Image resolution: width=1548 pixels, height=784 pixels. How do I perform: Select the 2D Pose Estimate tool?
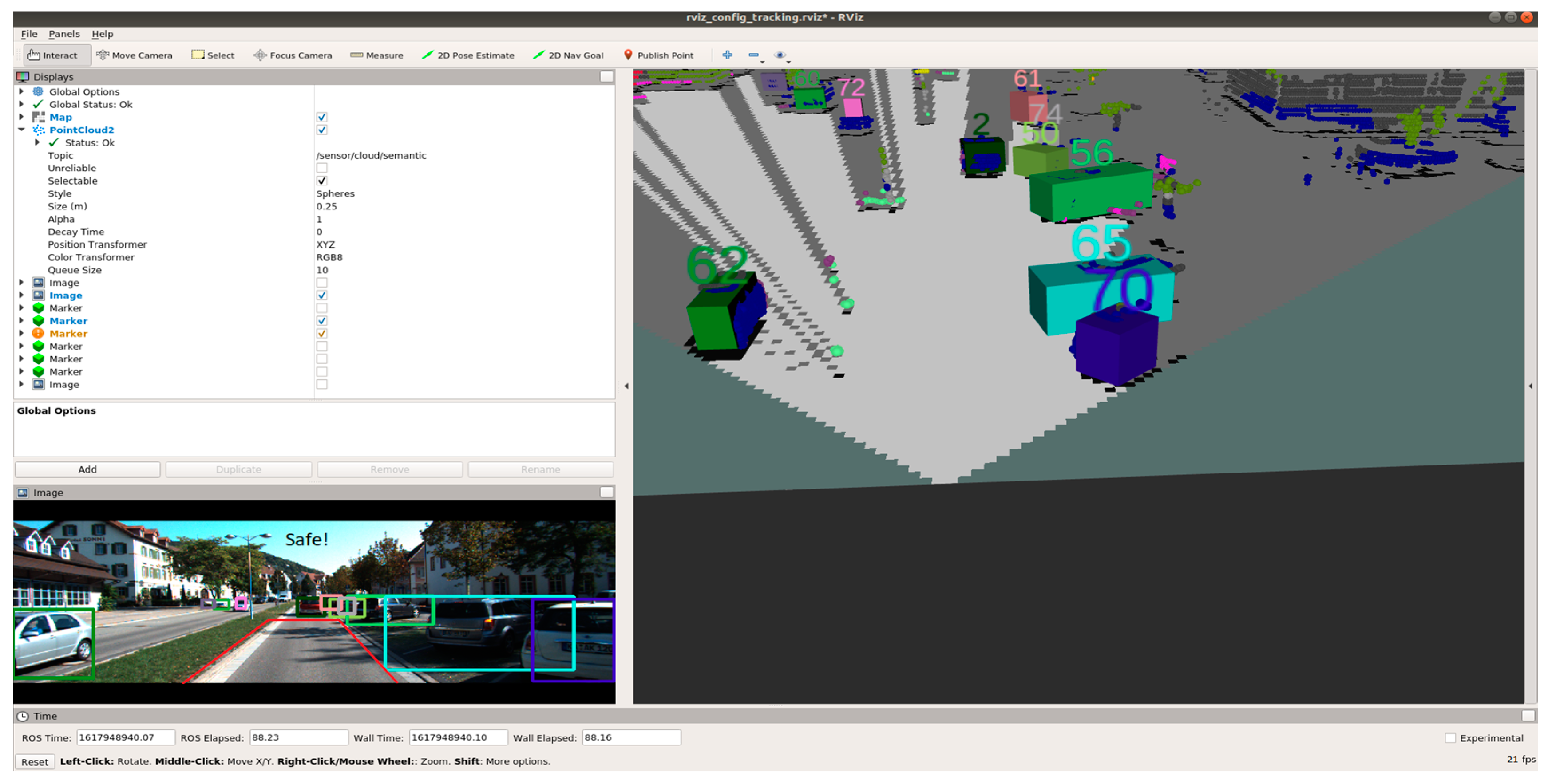click(x=468, y=55)
